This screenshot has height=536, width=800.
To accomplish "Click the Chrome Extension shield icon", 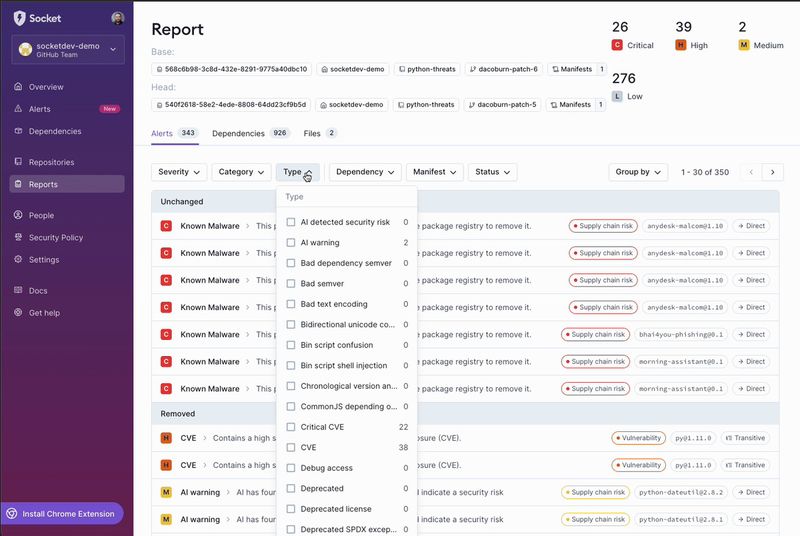I will click(x=12, y=514).
